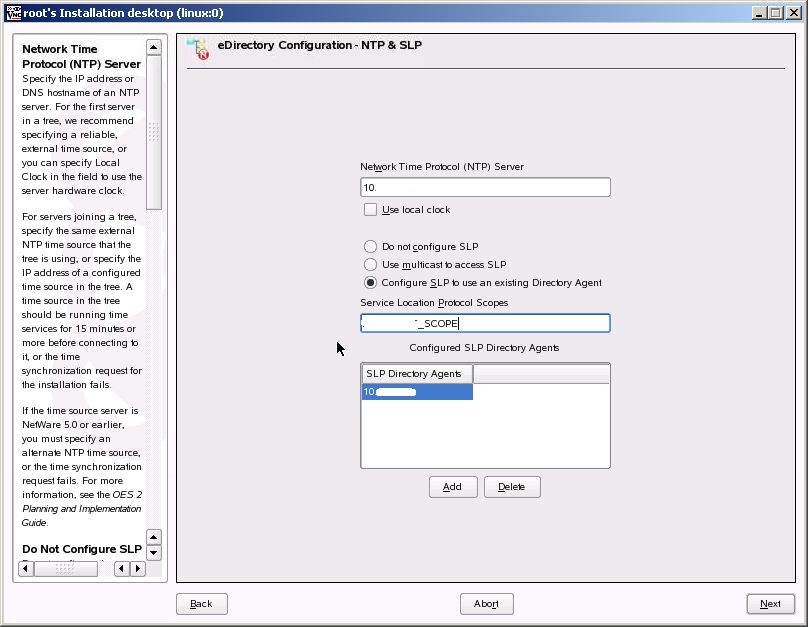Click Add to add a directory agent
Image resolution: width=808 pixels, height=627 pixels.
click(x=453, y=487)
